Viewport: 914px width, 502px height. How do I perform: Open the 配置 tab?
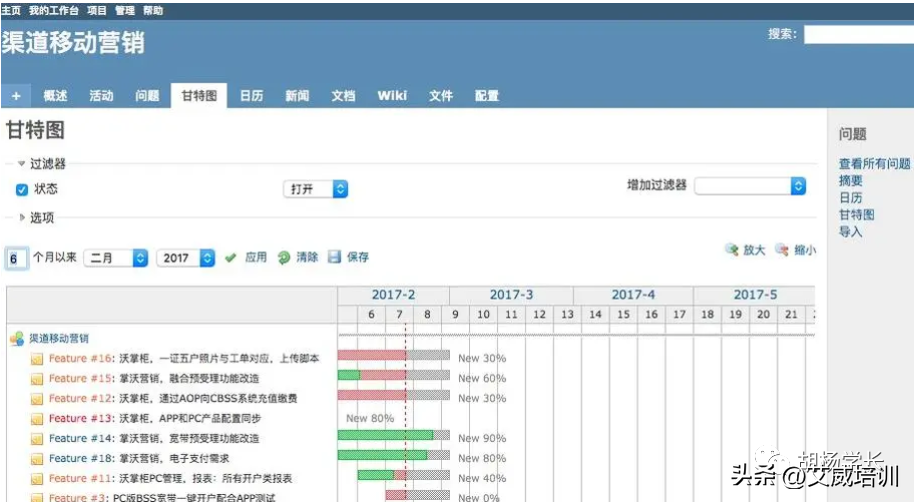[487, 96]
